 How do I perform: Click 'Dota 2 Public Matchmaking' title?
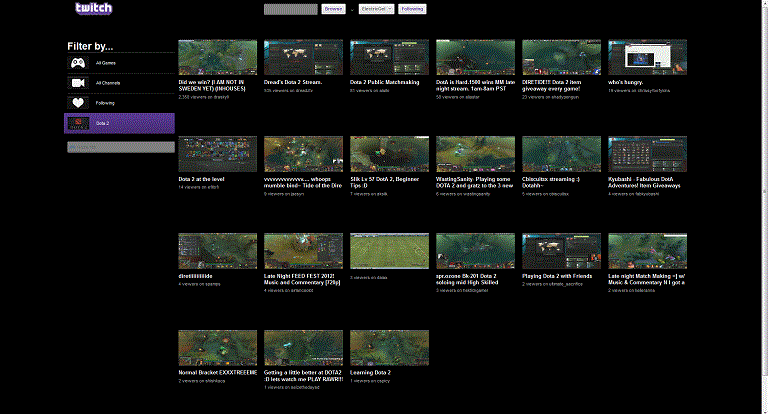(x=384, y=82)
